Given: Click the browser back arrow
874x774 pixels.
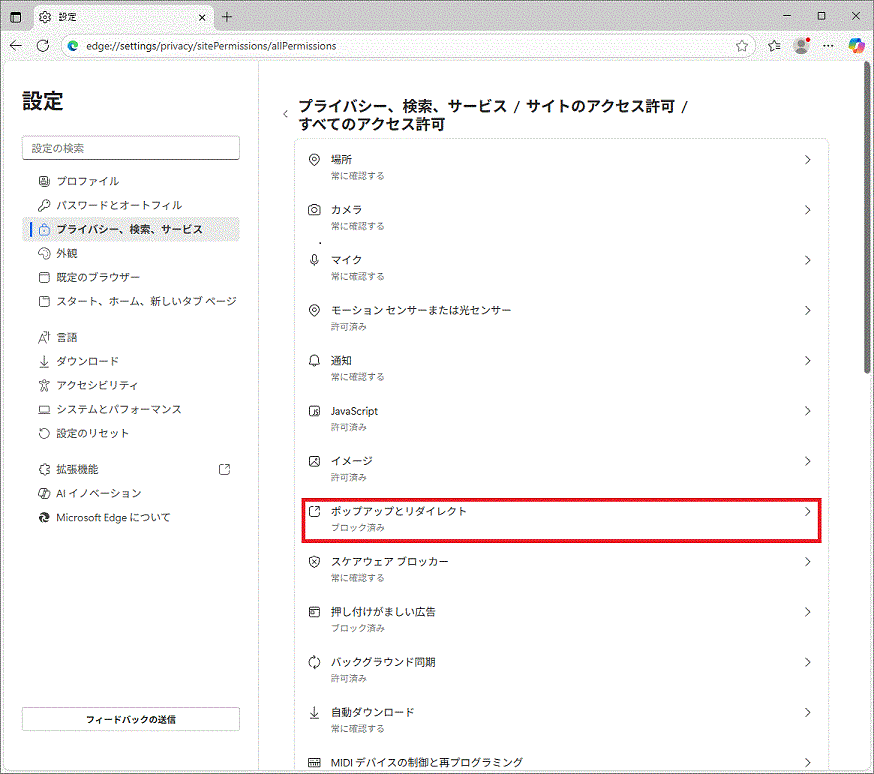Looking at the screenshot, I should pyautogui.click(x=16, y=46).
